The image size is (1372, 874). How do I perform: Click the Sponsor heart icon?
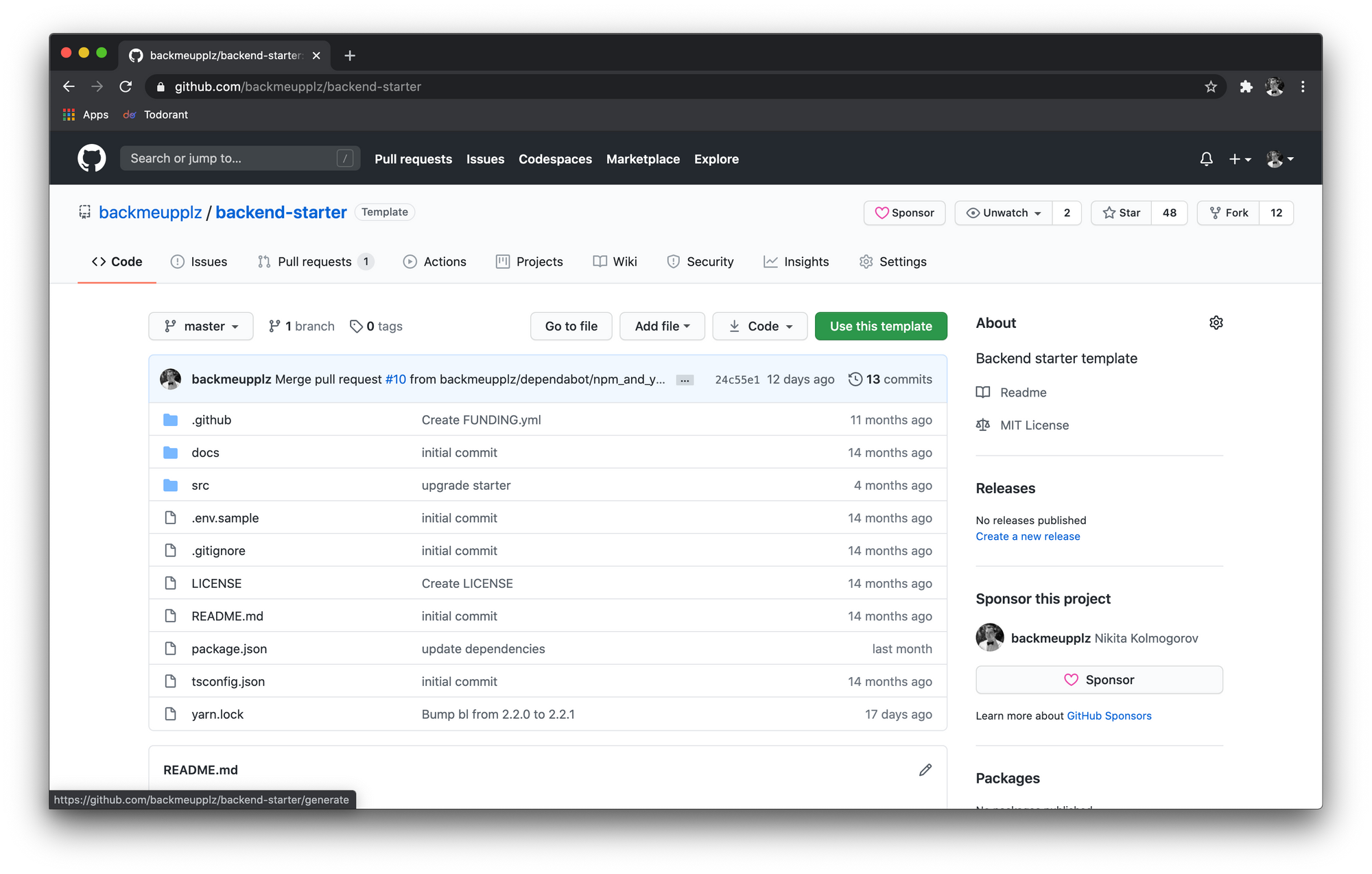coord(882,212)
